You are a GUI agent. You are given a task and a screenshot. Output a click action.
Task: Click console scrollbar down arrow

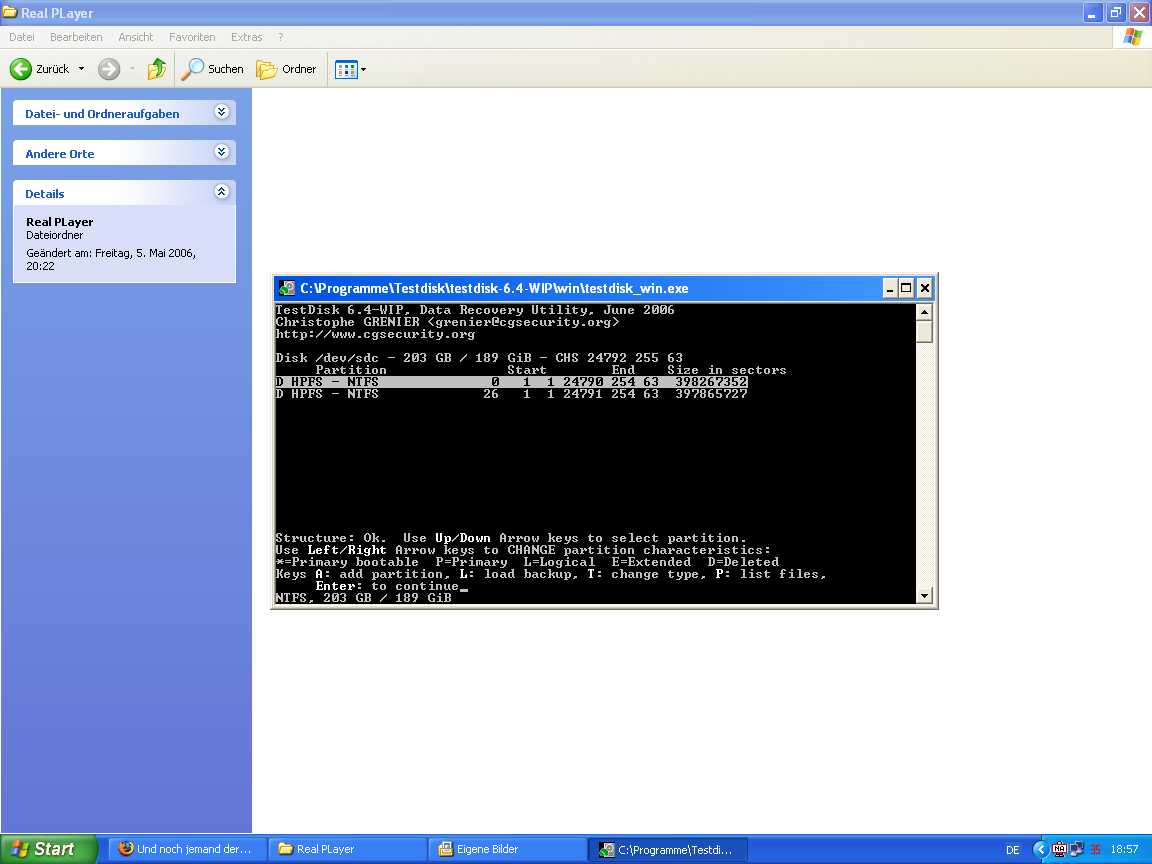pos(925,596)
